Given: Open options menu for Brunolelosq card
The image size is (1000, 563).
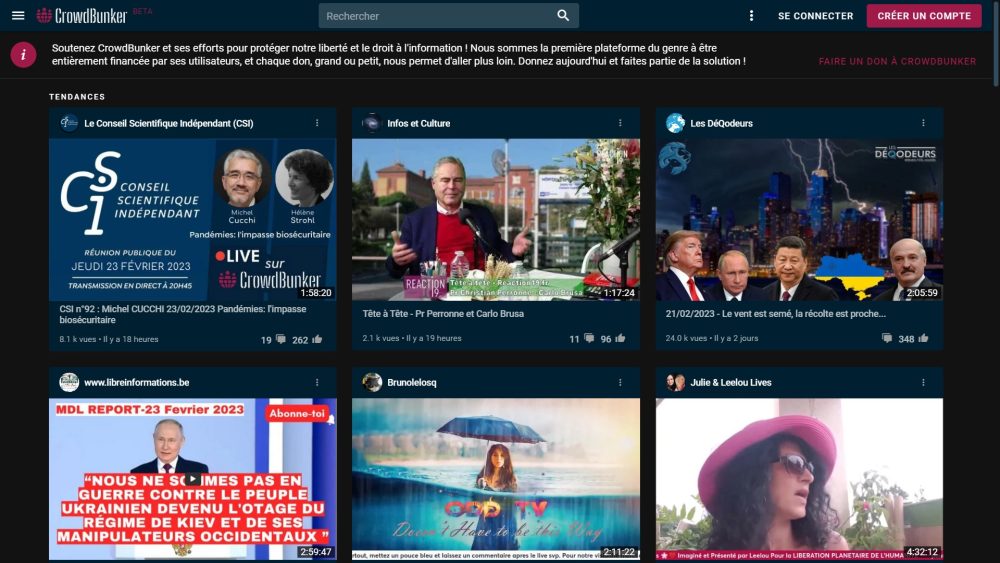Looking at the screenshot, I should pos(620,382).
